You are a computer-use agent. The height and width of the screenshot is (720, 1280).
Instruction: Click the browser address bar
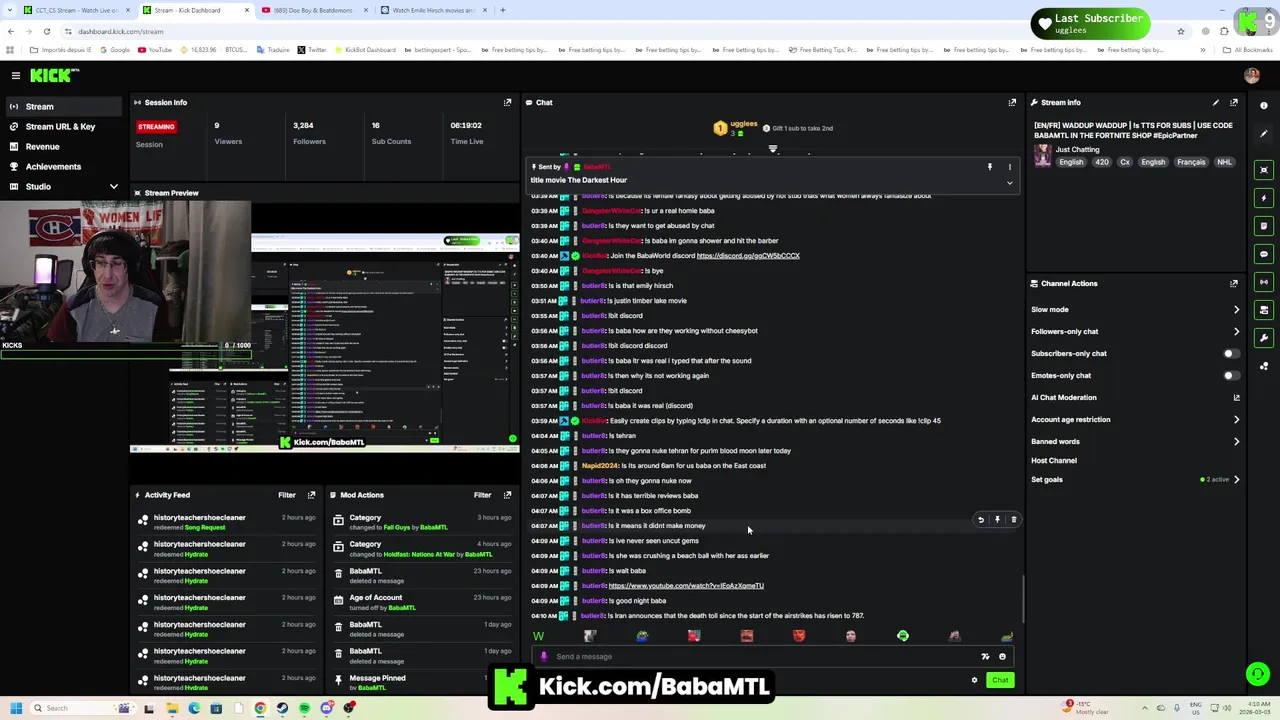coord(600,31)
